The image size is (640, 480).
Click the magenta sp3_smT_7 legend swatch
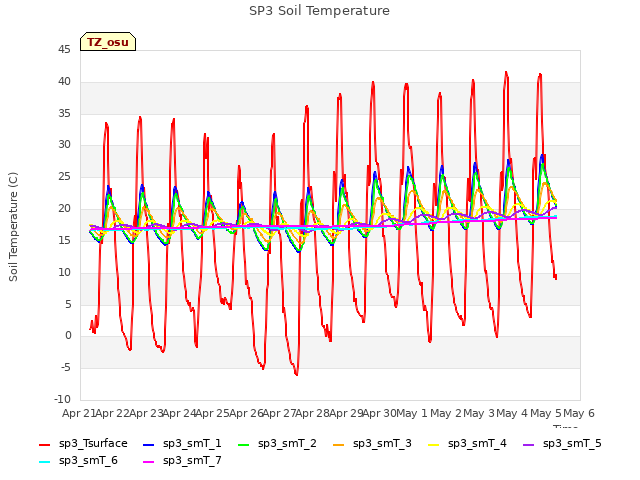pos(149,462)
